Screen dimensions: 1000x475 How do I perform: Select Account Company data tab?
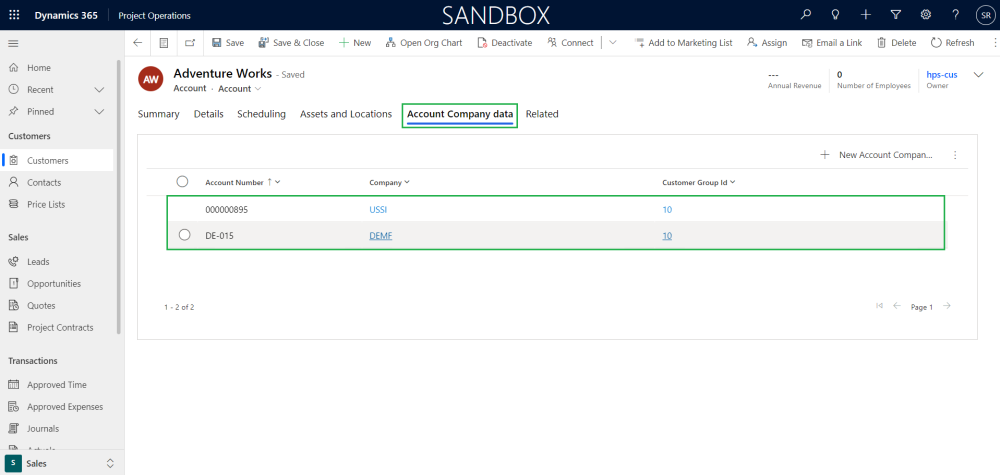460,115
